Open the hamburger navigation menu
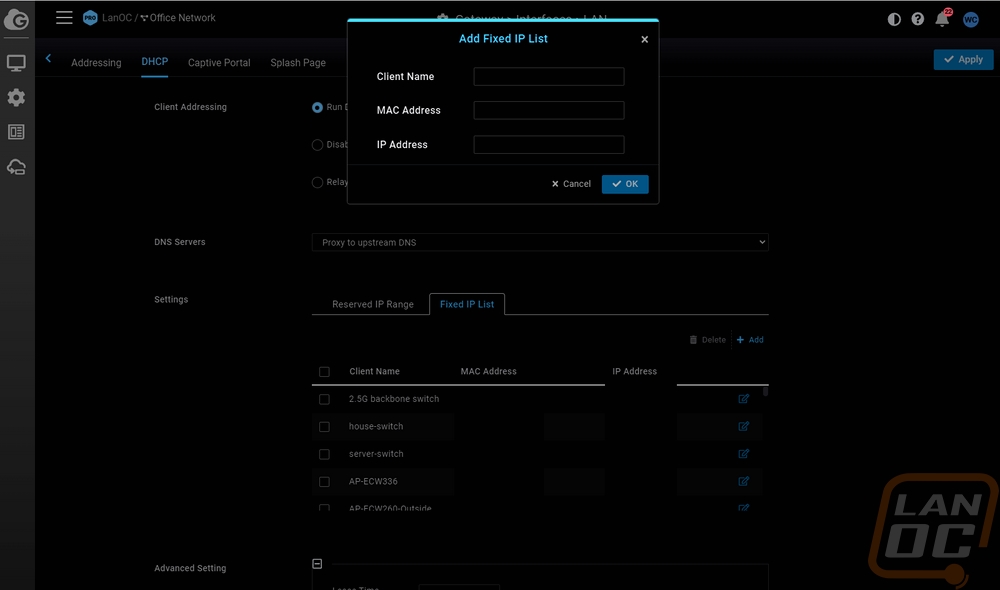Image resolution: width=1000 pixels, height=590 pixels. 64,17
